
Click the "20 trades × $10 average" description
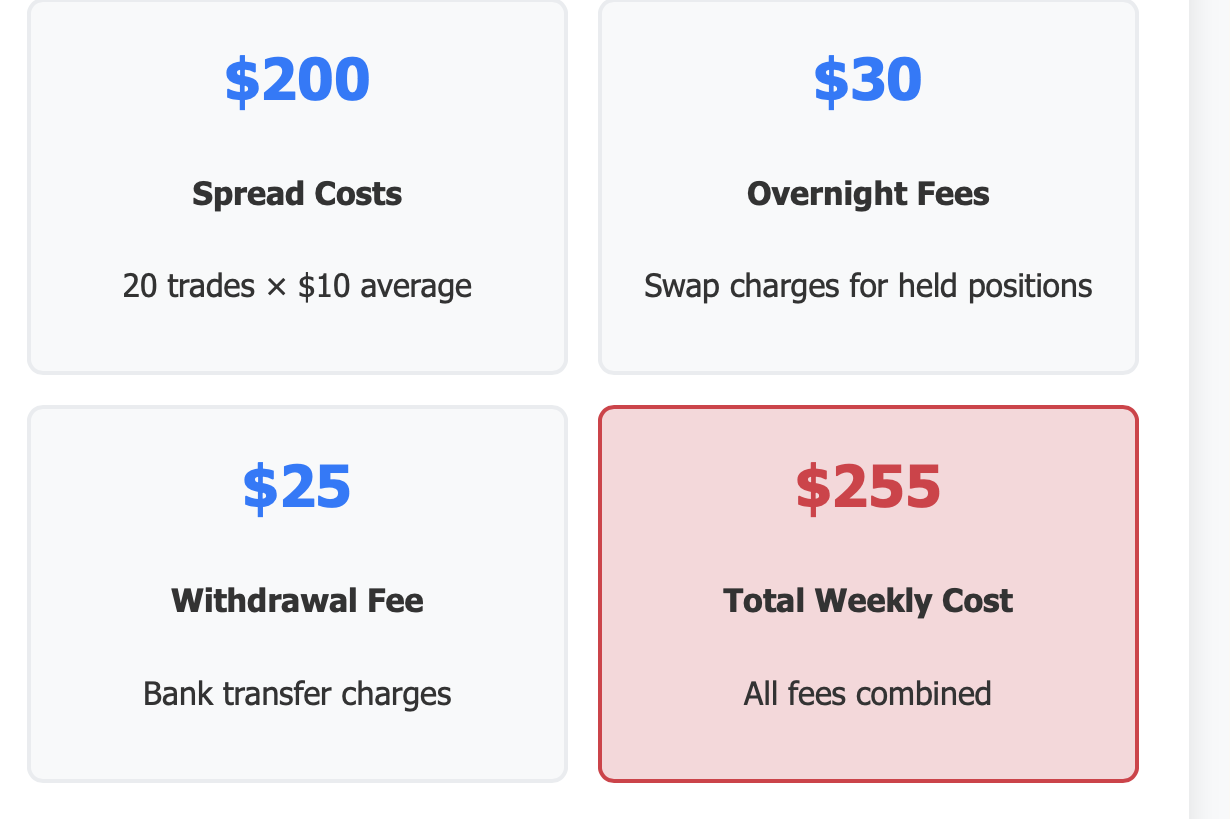pyautogui.click(x=297, y=286)
